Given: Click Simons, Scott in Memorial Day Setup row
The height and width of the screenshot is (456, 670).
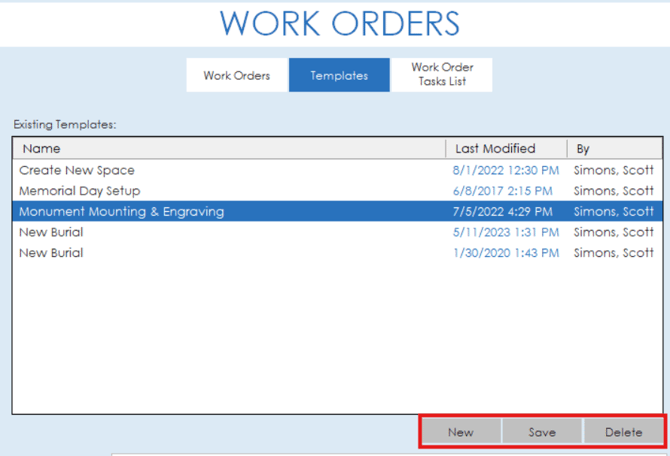Looking at the screenshot, I should pos(613,191).
